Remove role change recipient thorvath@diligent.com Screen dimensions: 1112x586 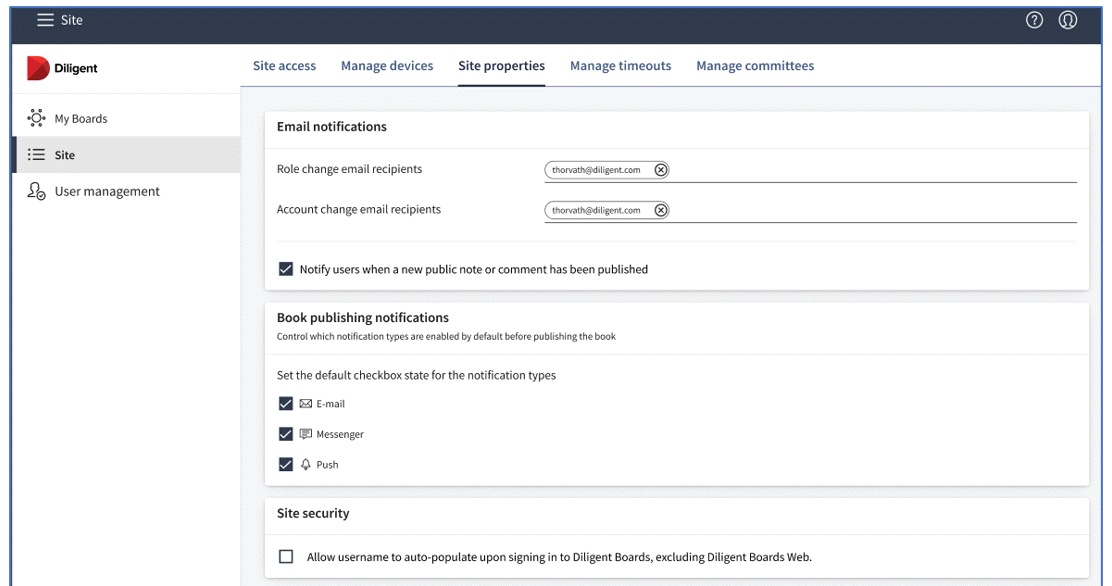661,170
